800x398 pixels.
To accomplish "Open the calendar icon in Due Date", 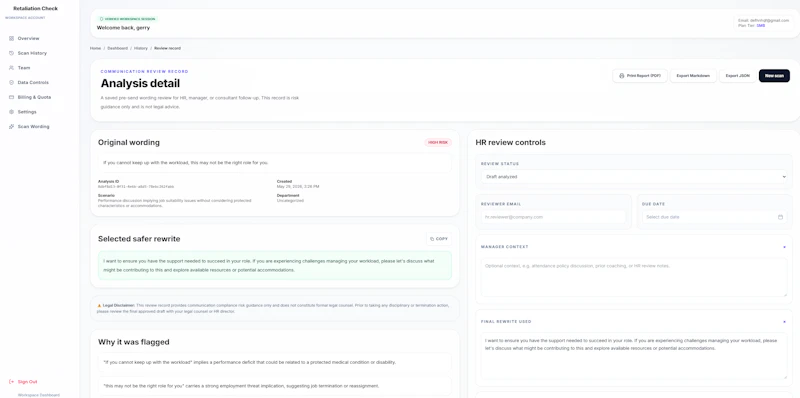I will [780, 217].
